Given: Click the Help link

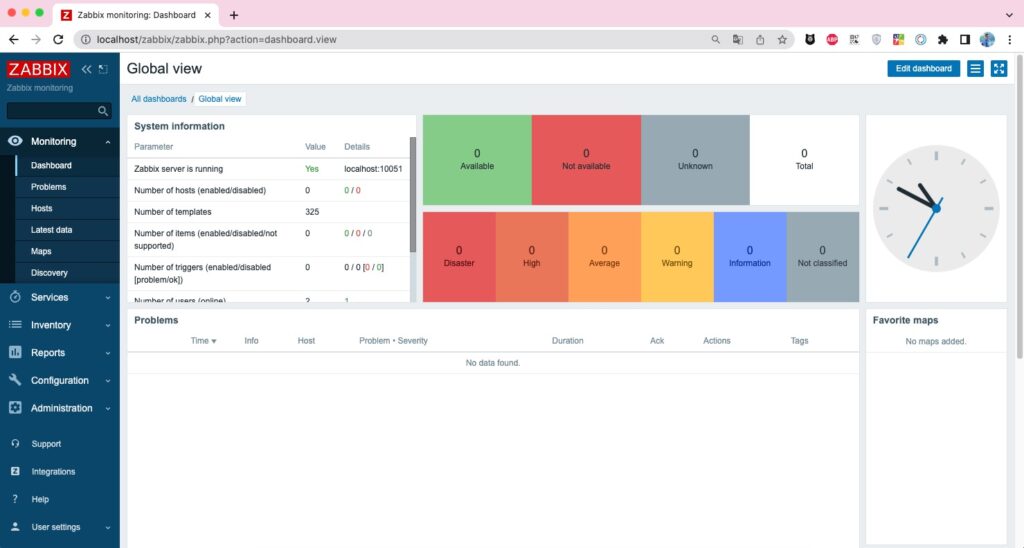Looking at the screenshot, I should tap(40, 500).
